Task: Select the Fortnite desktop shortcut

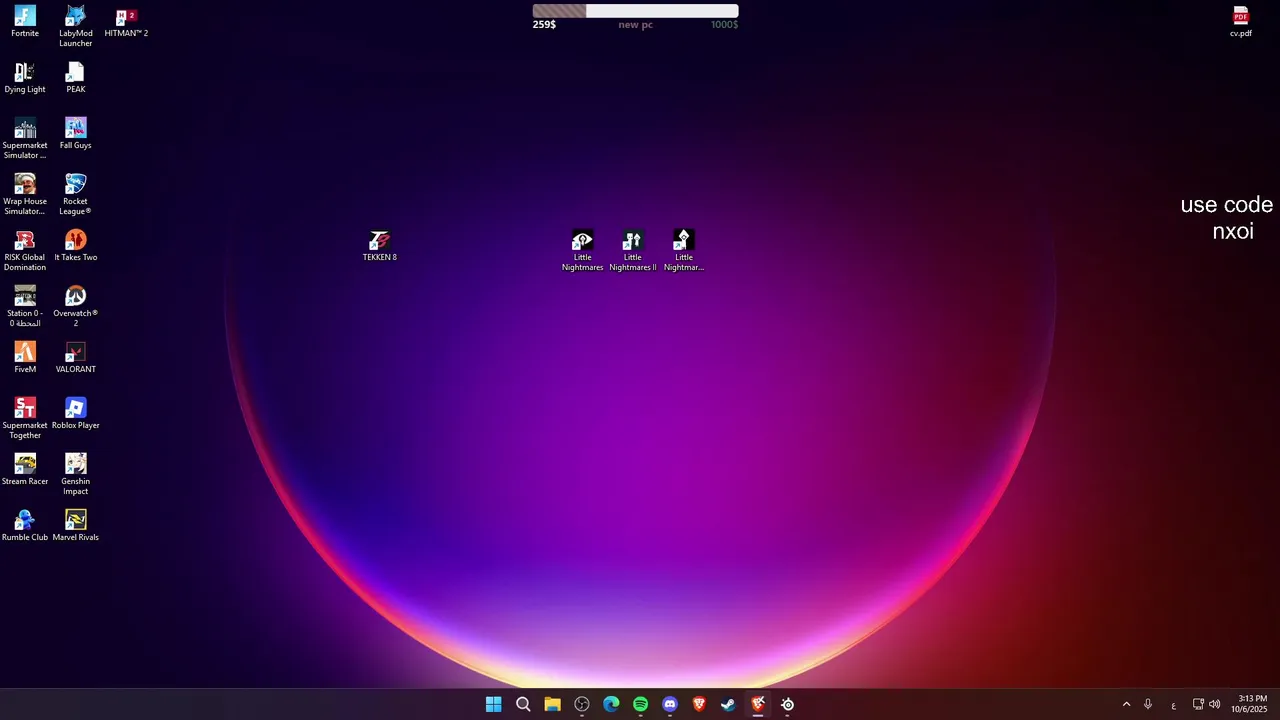Action: (25, 22)
